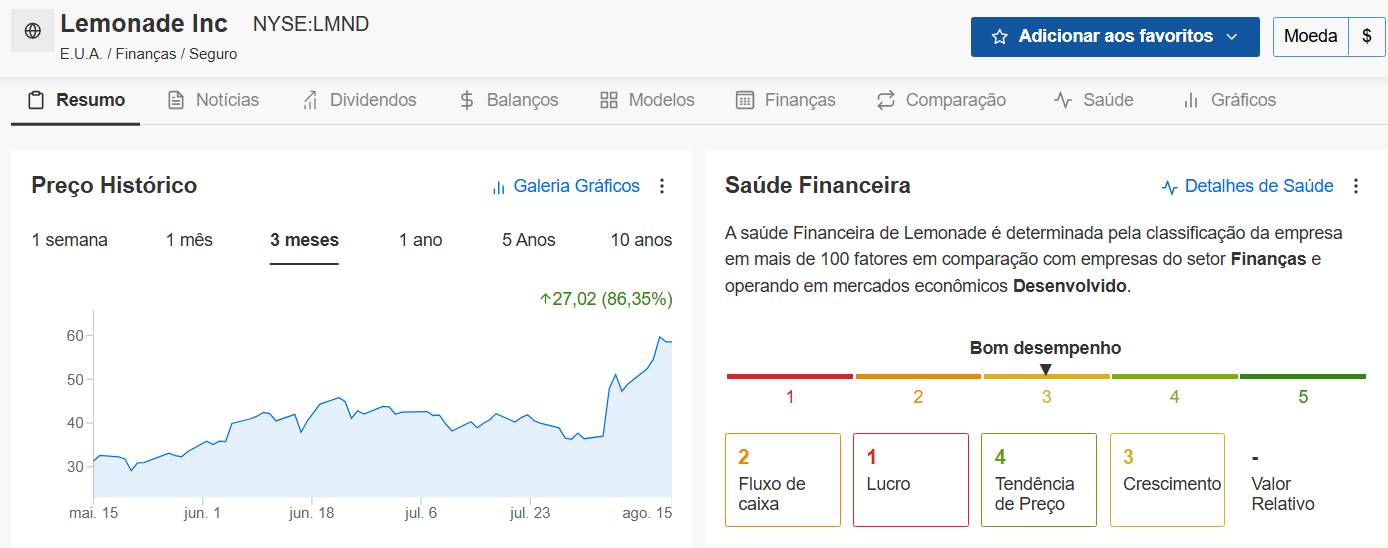The height and width of the screenshot is (548, 1388).
Task: Open the Saúde Financeira three-dot menu
Action: (1356, 186)
